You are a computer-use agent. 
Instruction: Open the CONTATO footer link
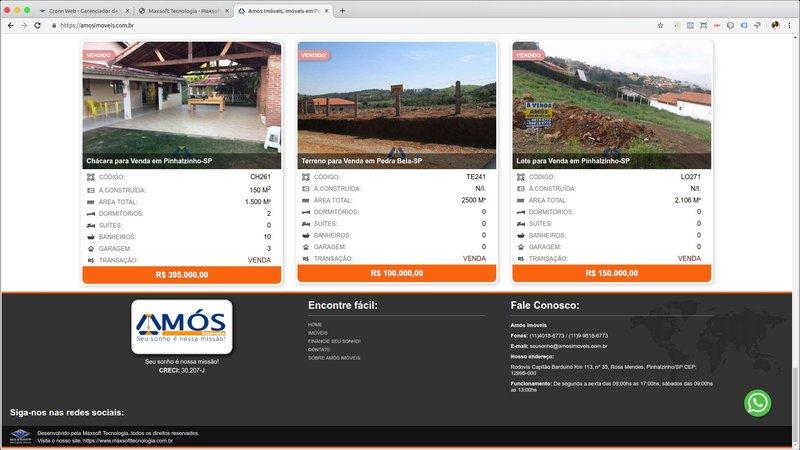319,349
